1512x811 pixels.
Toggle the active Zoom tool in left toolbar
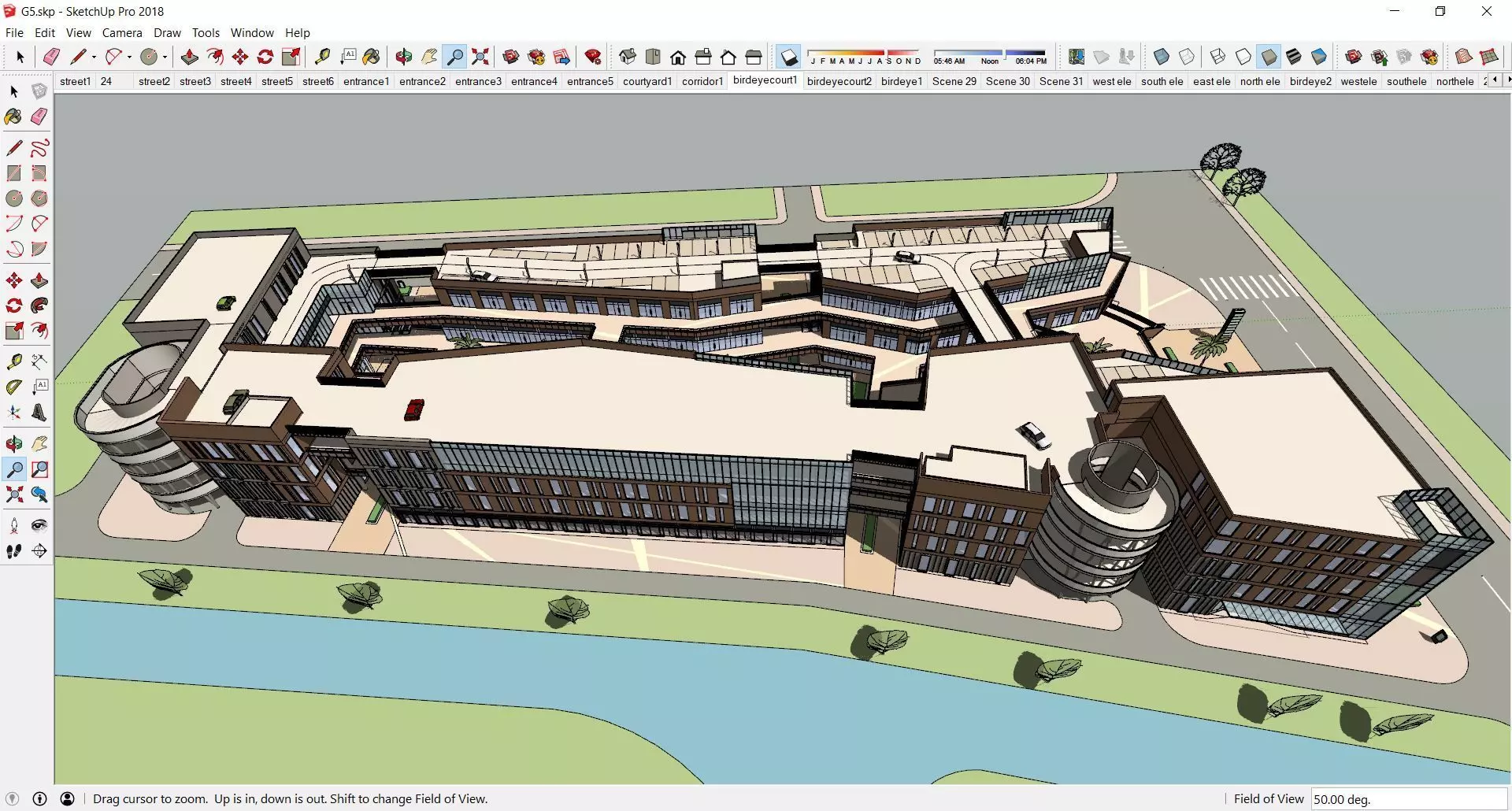tap(14, 470)
